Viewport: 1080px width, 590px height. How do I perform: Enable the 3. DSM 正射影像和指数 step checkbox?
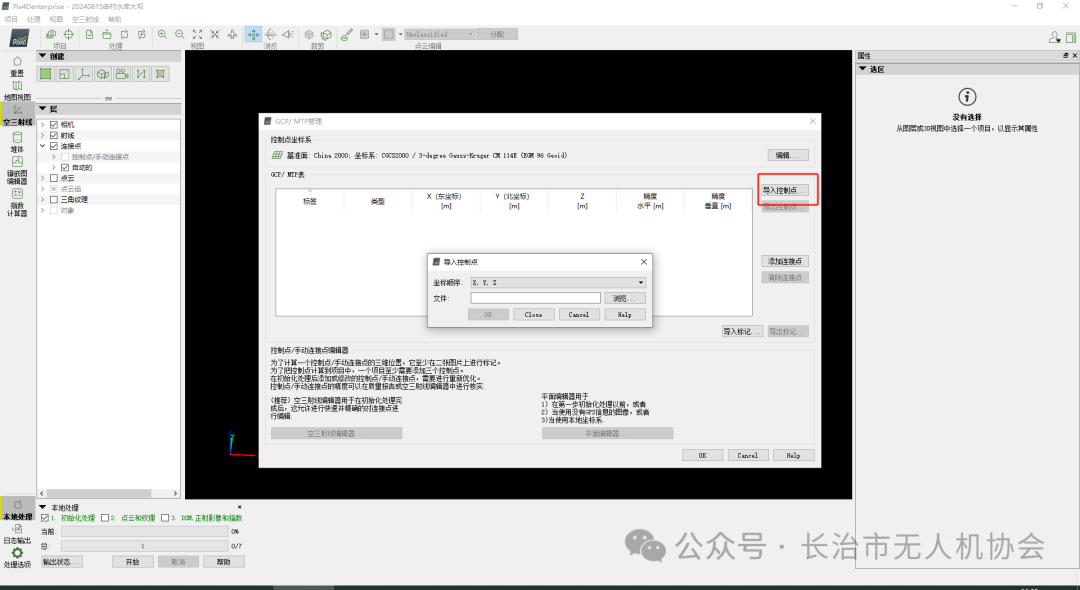pyautogui.click(x=165, y=518)
